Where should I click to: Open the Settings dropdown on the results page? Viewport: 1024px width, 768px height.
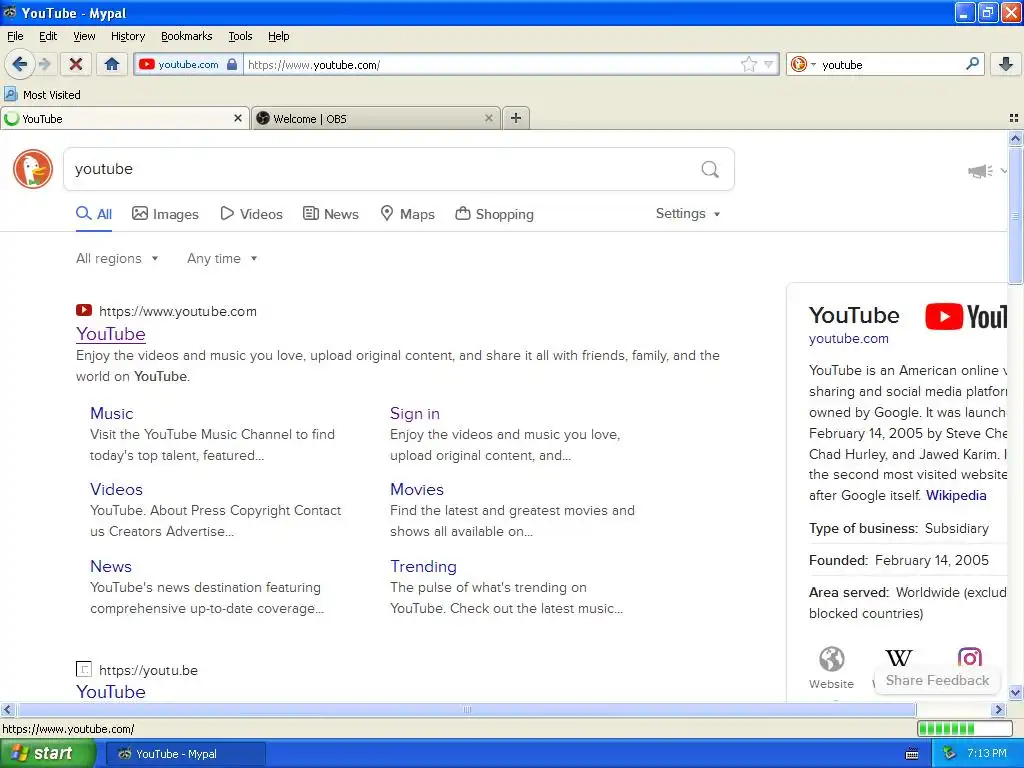(x=688, y=214)
